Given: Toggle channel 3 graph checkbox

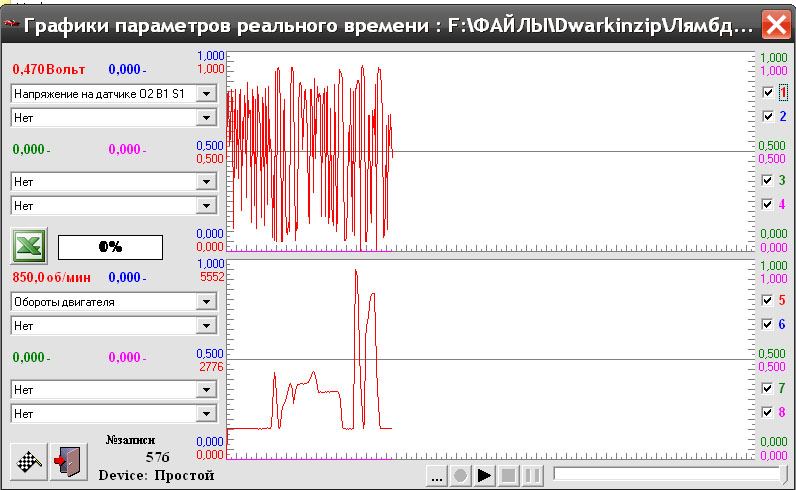Looking at the screenshot, I should (768, 180).
